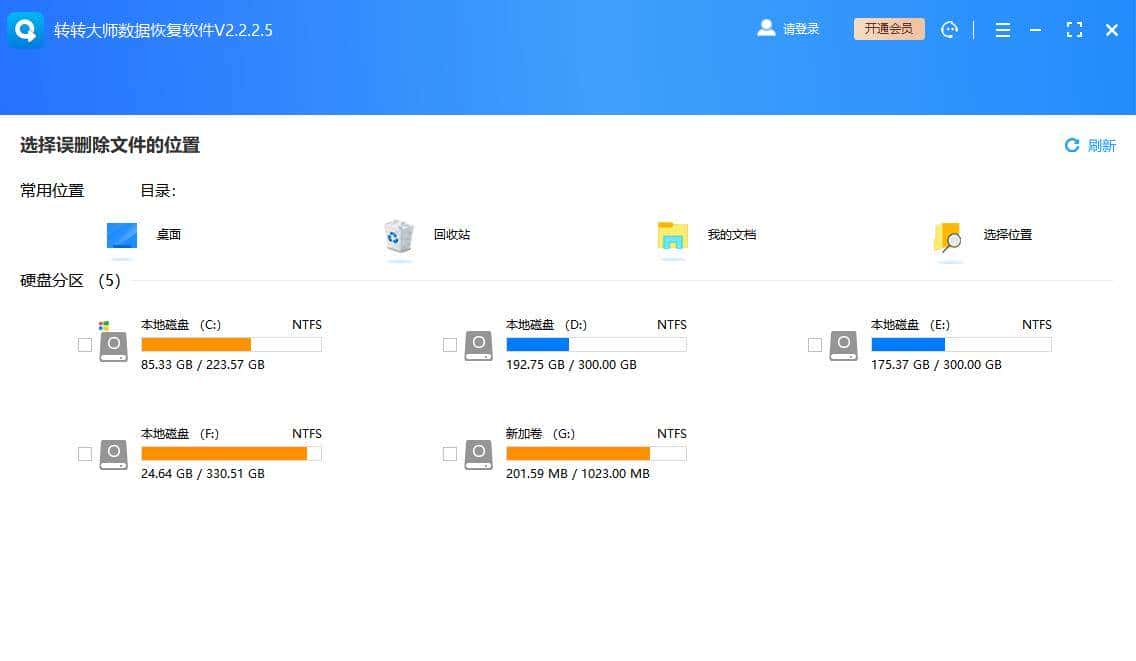Open My Documents (我的文档) scan icon
The image size is (1136, 661).
point(671,236)
